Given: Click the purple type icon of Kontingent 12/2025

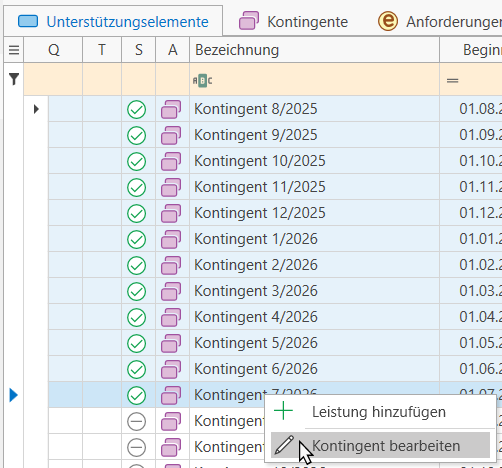Looking at the screenshot, I should coord(171,213).
